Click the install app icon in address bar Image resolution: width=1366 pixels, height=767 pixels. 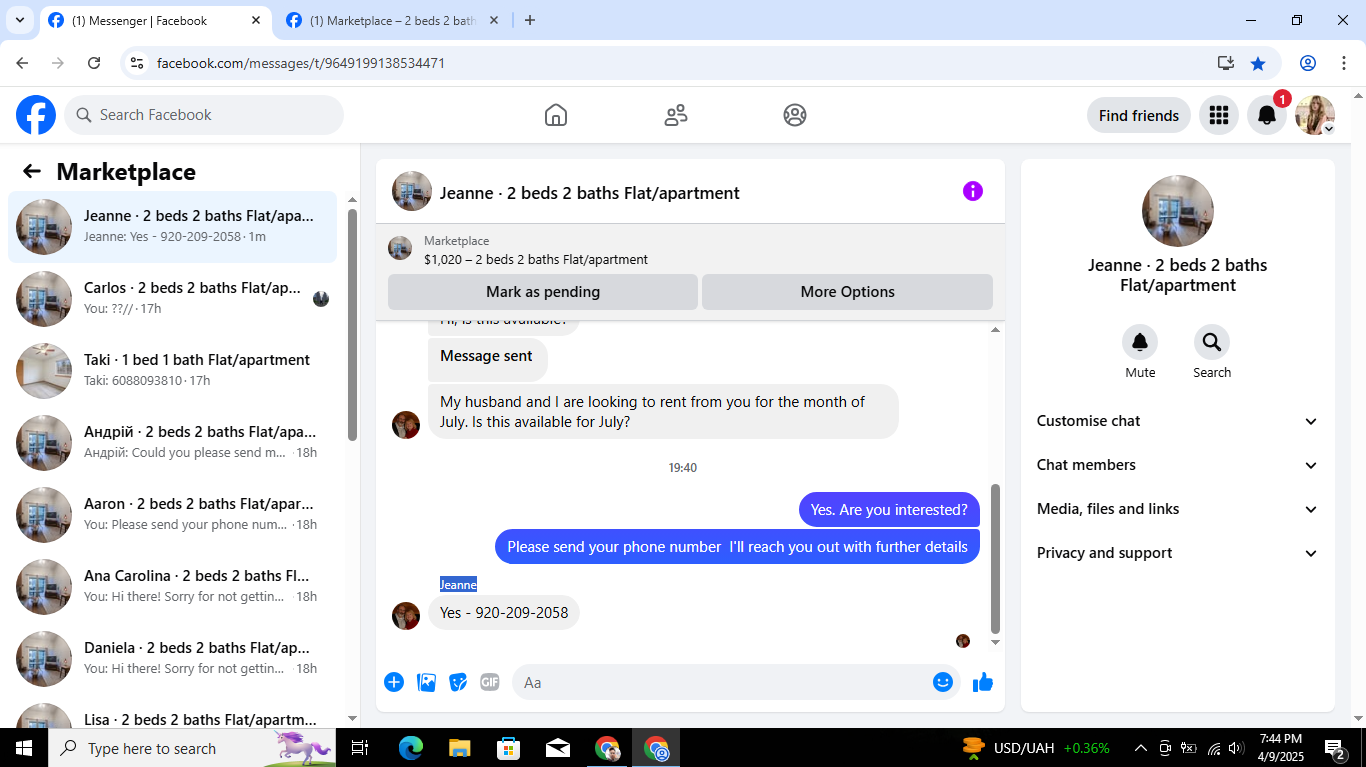1226,63
